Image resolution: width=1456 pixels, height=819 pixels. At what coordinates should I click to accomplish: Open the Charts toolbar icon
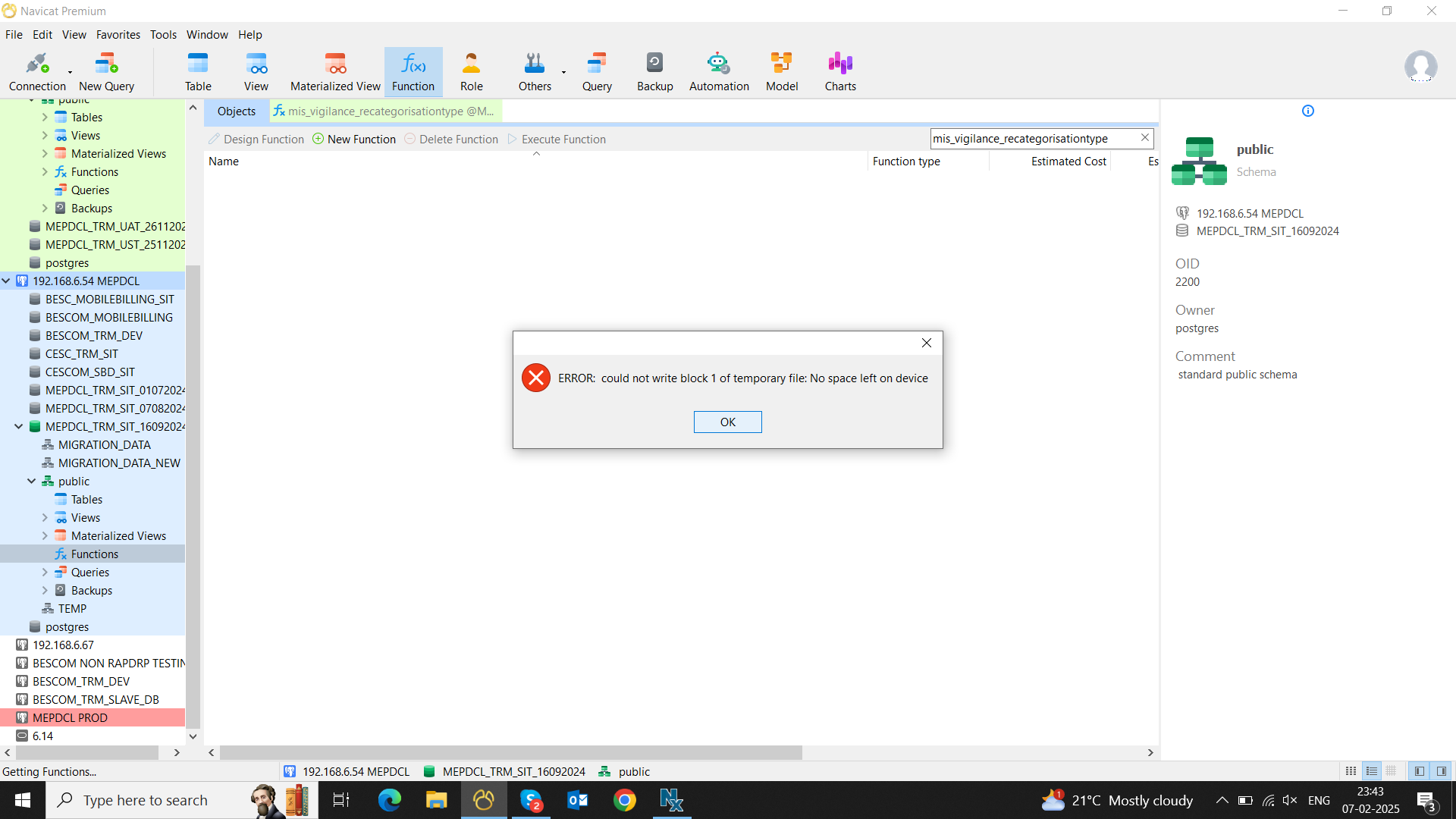click(840, 72)
